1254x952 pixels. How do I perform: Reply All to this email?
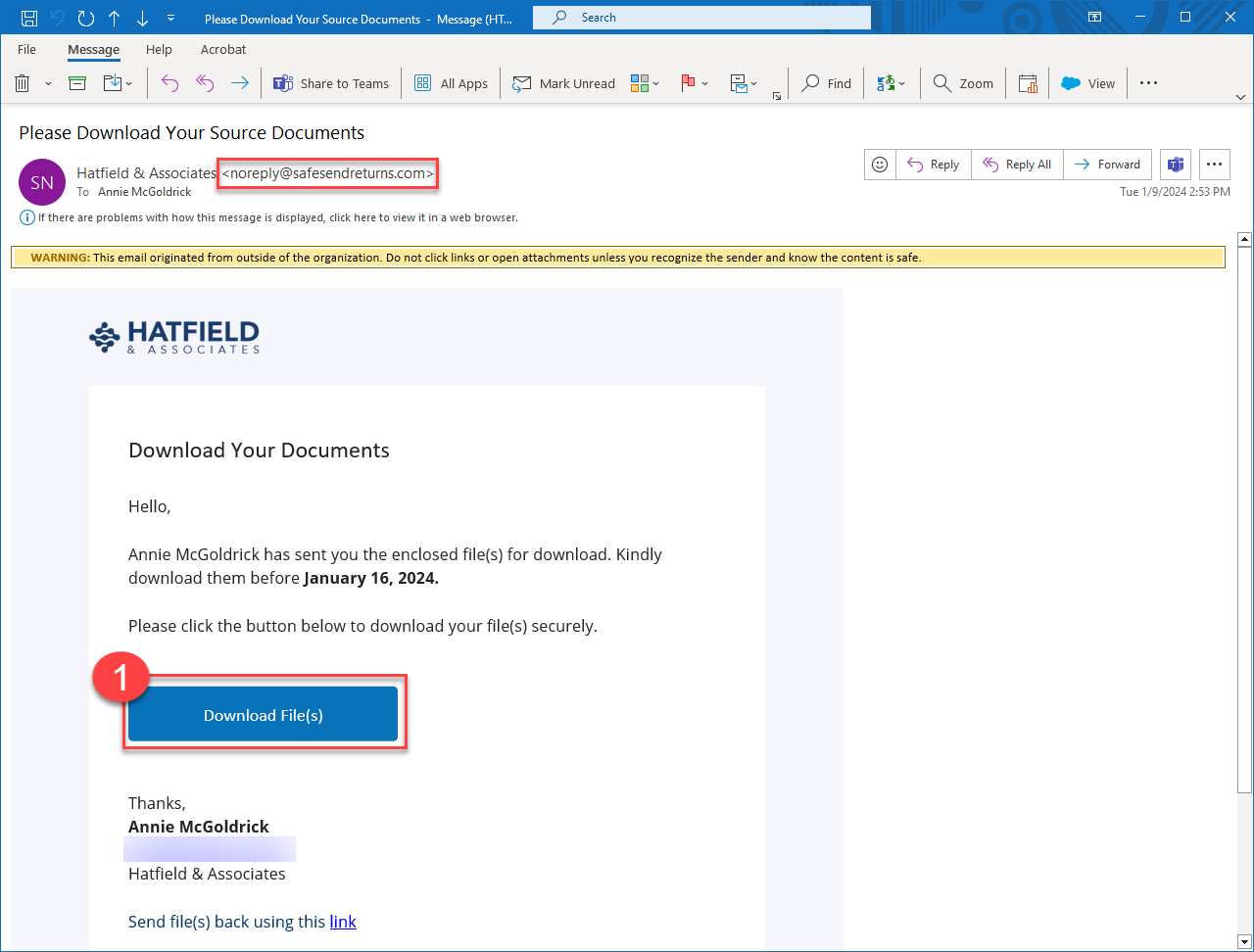tap(1016, 164)
